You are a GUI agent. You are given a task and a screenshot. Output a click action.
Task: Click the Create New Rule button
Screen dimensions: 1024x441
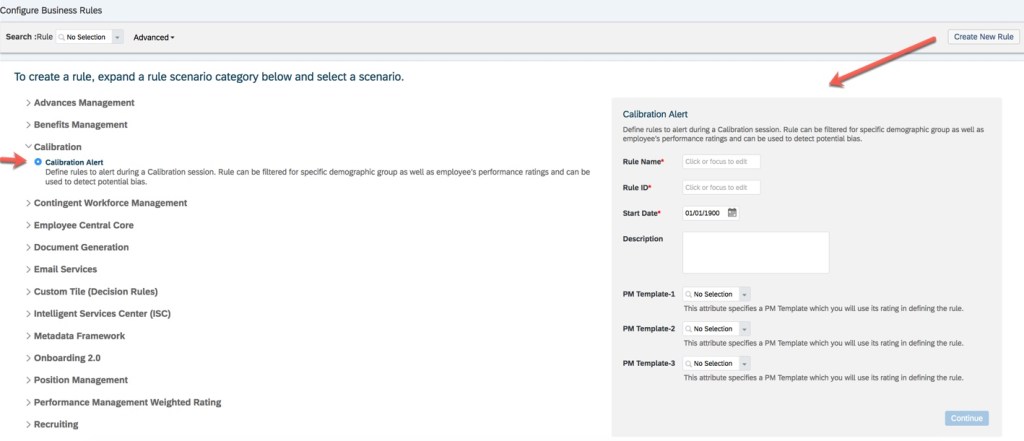coord(983,37)
